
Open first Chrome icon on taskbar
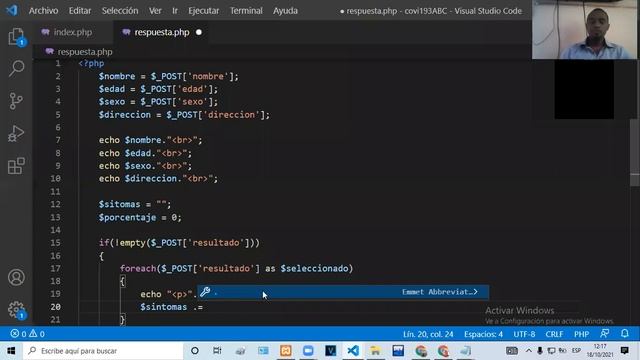click(420, 351)
